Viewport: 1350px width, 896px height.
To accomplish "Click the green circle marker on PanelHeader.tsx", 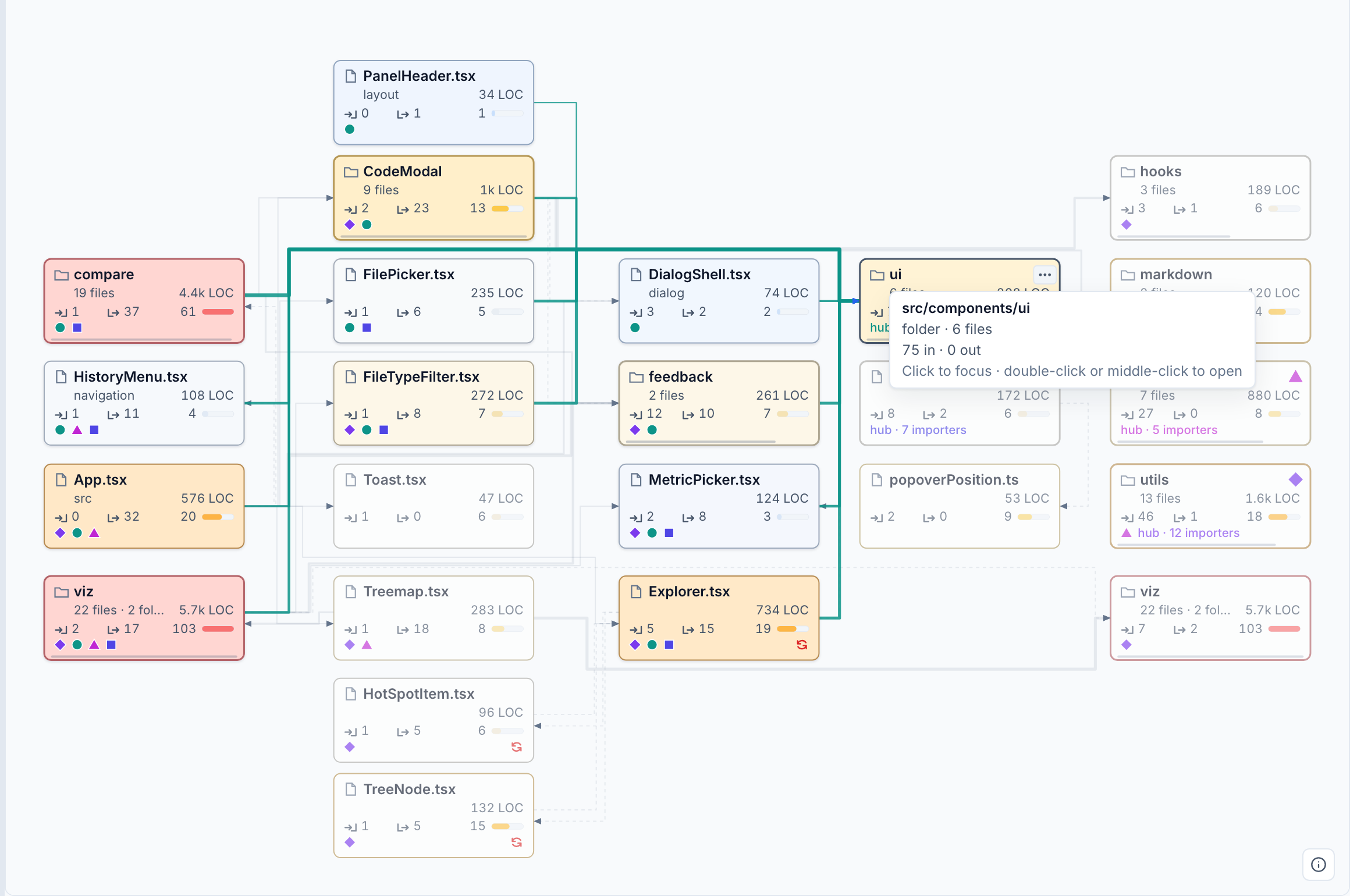I will (350, 129).
